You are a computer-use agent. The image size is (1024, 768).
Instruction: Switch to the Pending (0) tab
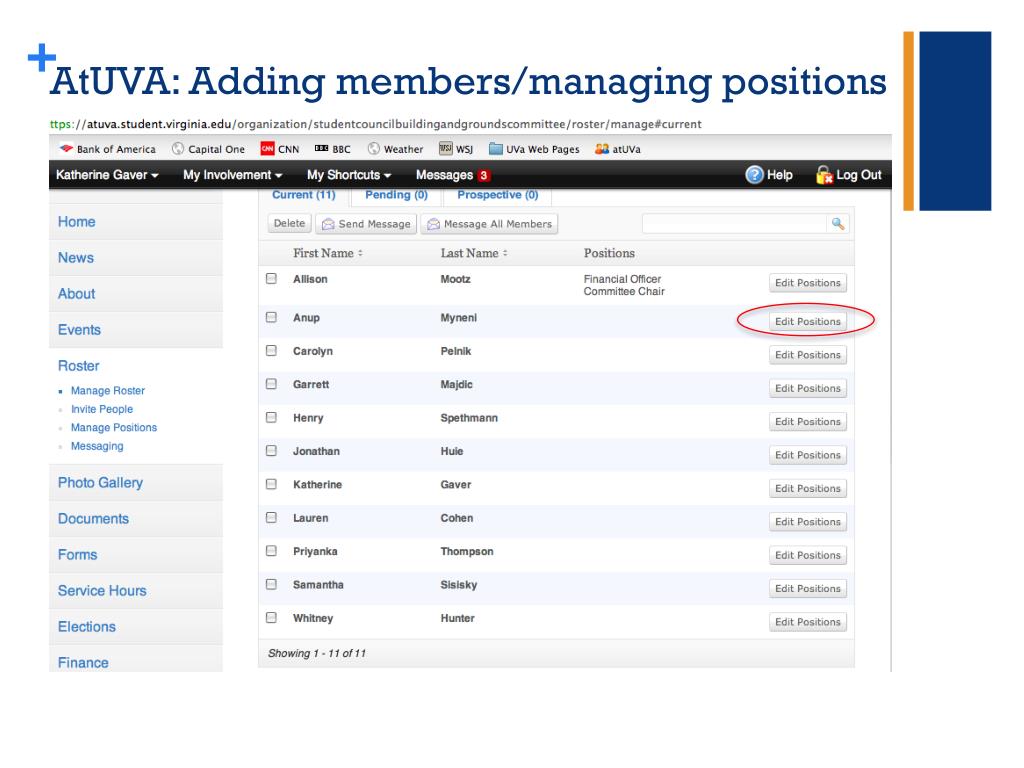(396, 195)
